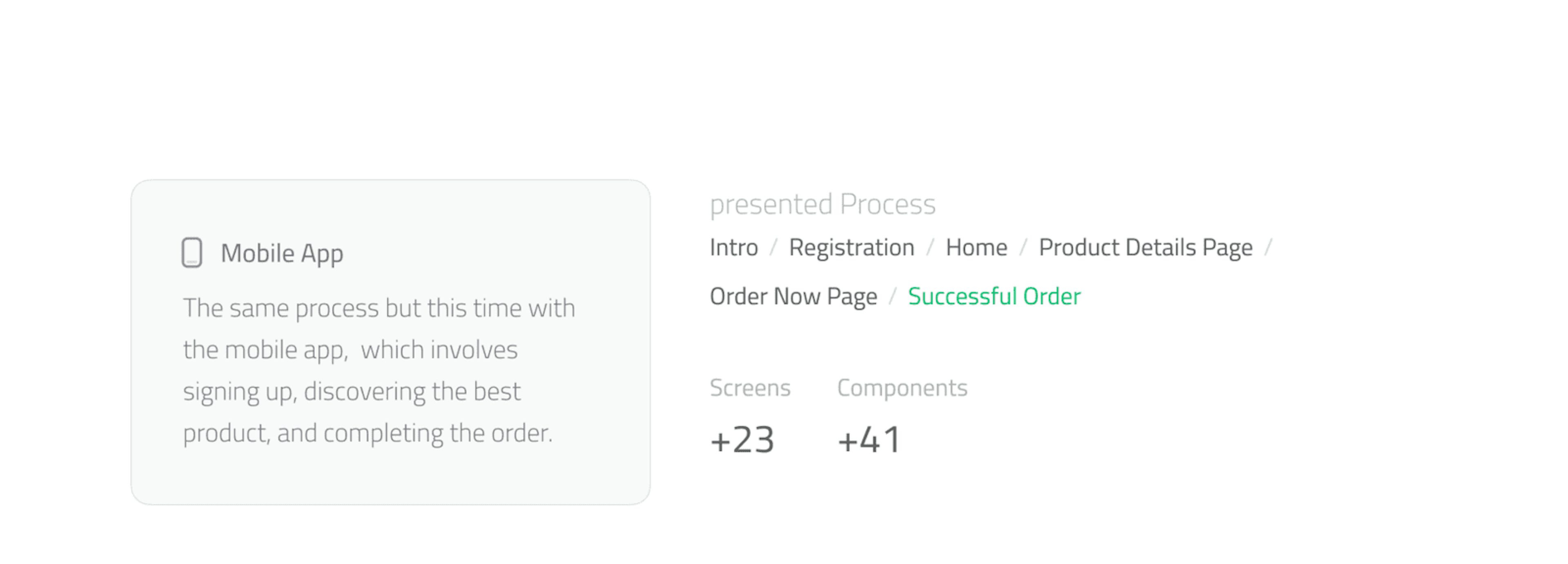Image resolution: width=1568 pixels, height=564 pixels.
Task: Click the slash between Intro and Registration
Action: [x=774, y=248]
